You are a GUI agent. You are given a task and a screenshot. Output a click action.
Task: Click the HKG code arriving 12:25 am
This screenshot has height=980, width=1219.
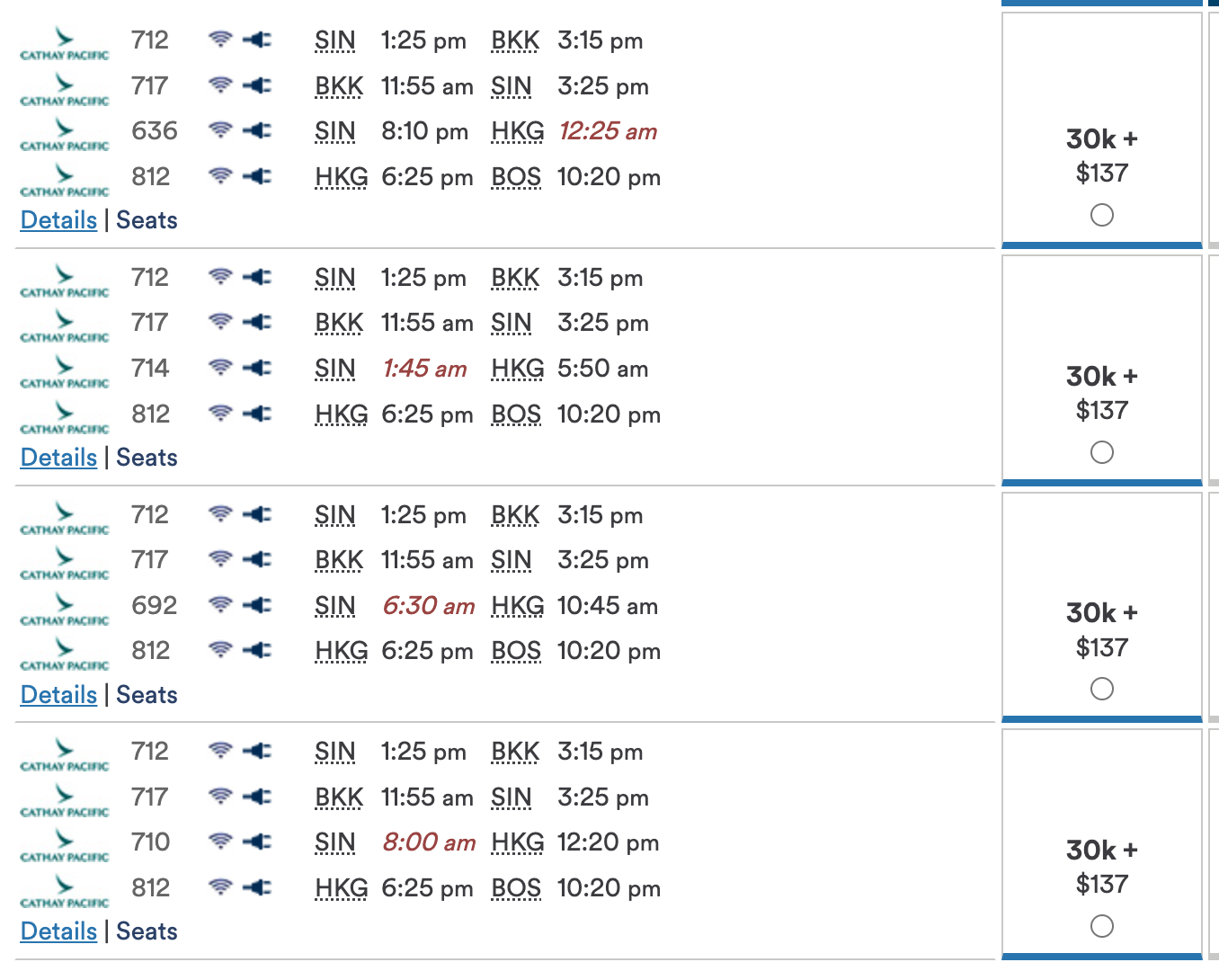click(x=518, y=131)
